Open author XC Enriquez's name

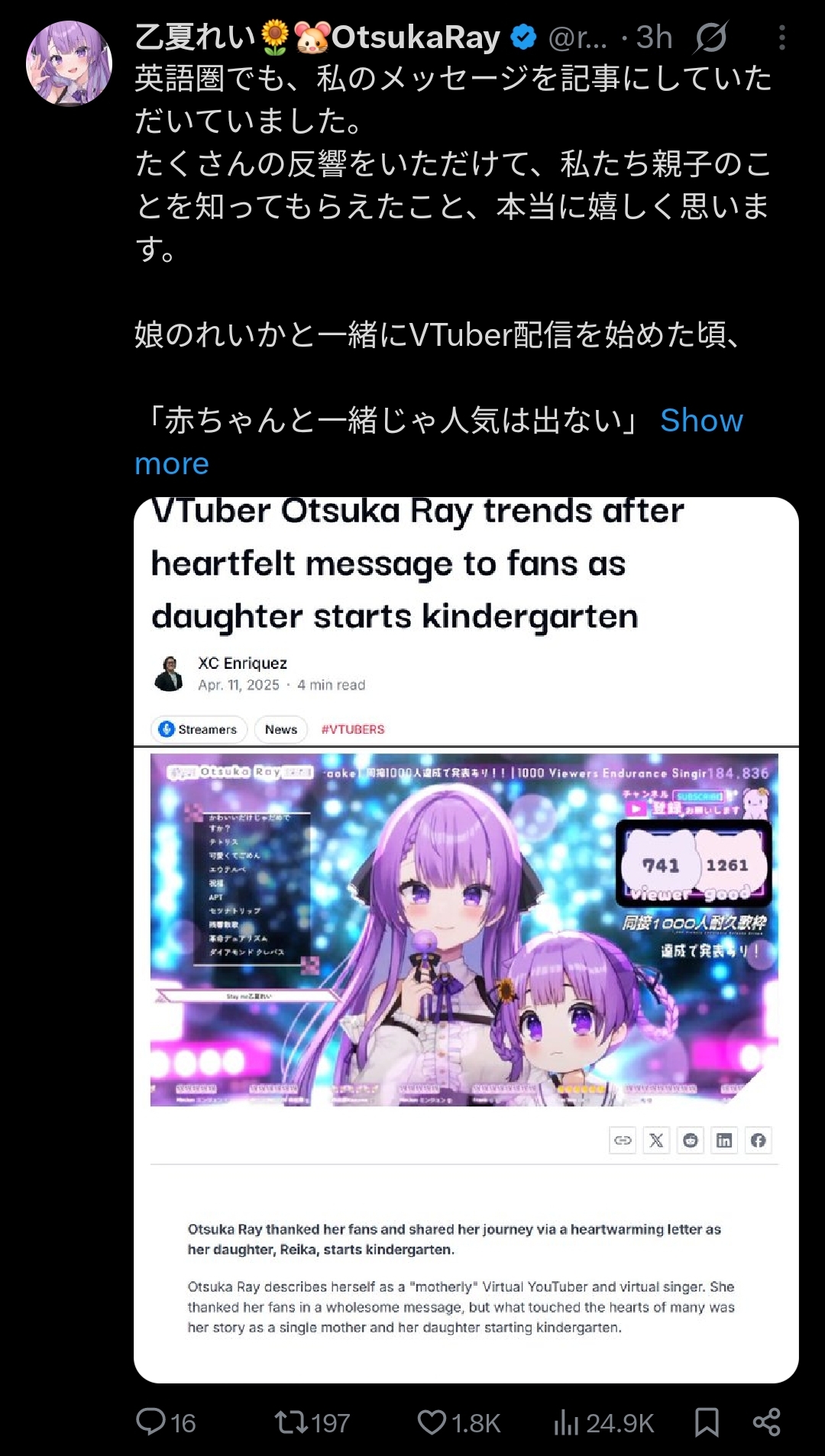(x=243, y=663)
